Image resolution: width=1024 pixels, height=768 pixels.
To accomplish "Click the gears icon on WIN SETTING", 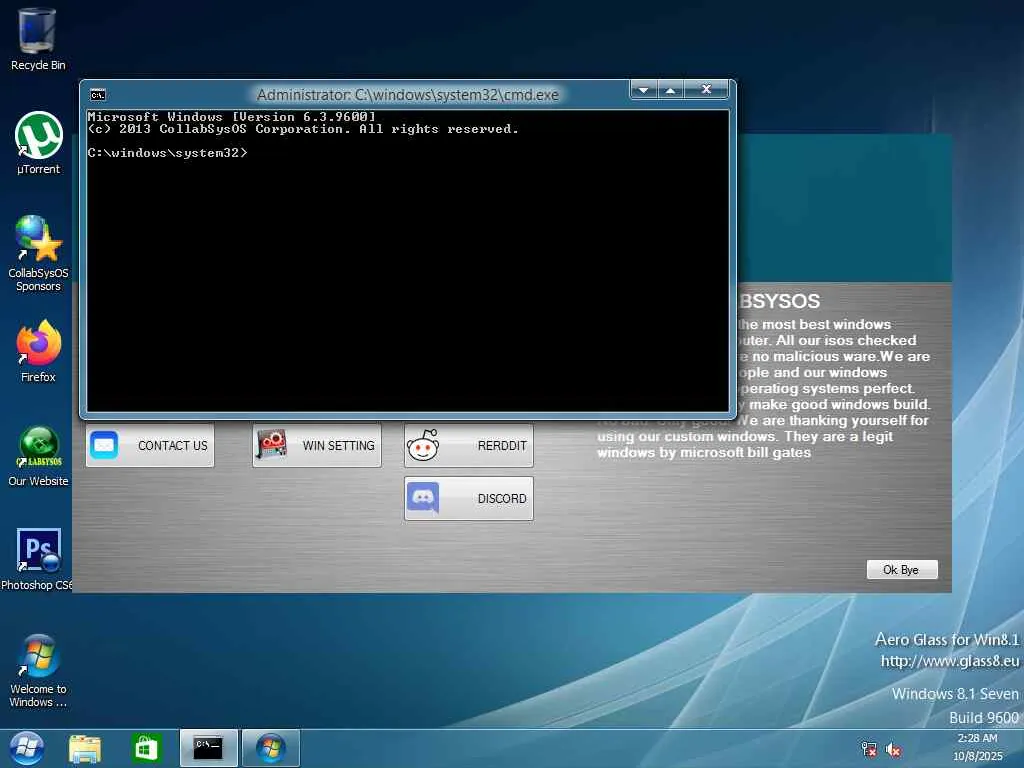I will click(272, 445).
